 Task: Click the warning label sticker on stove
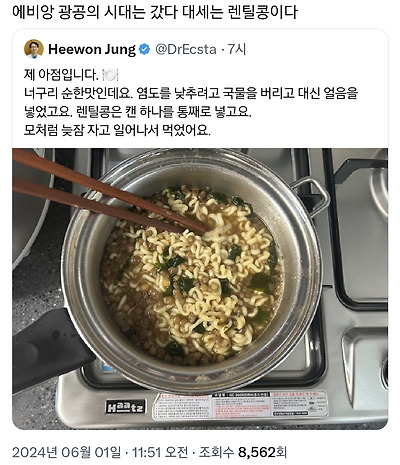pos(240,406)
